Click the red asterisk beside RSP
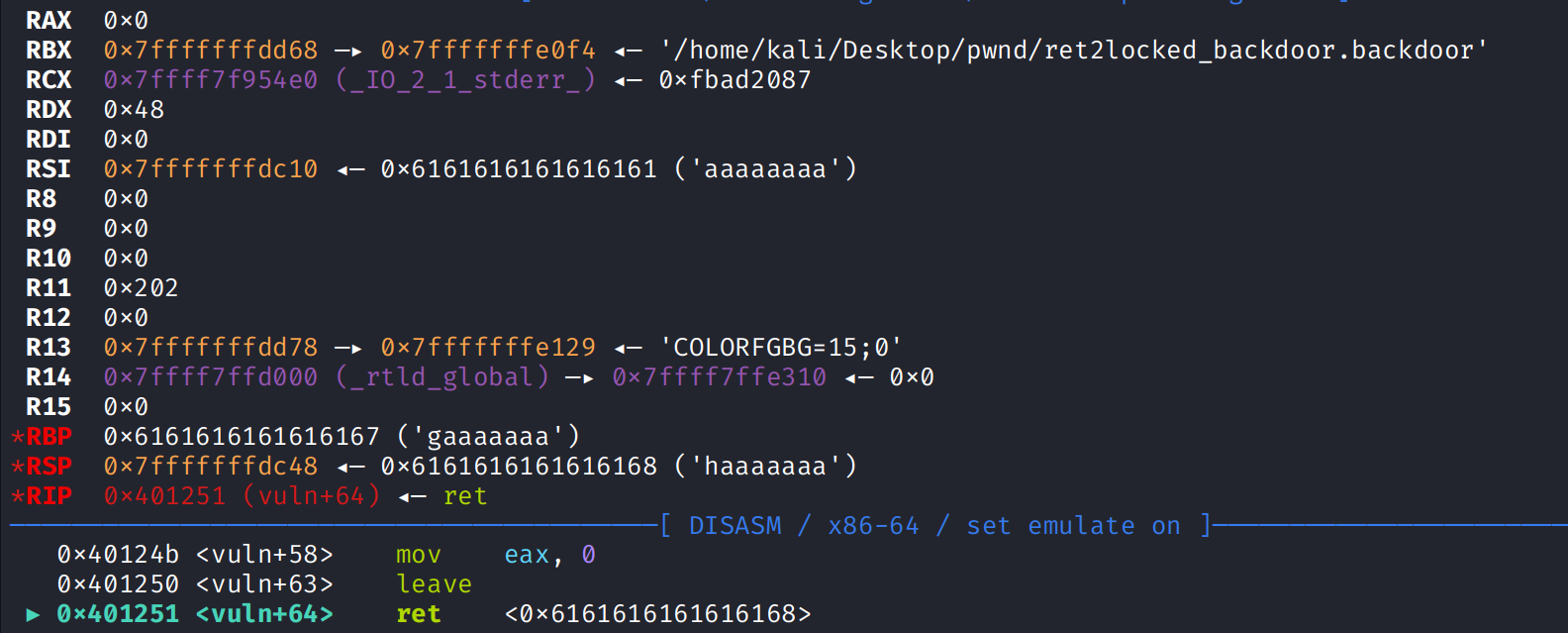 18,467
